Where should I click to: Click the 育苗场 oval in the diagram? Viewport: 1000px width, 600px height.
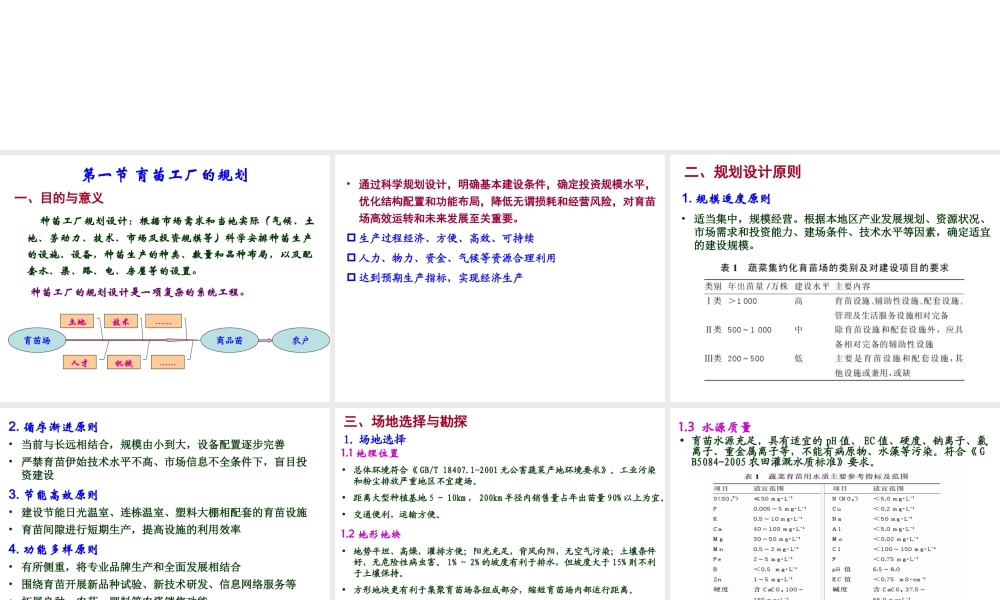[37, 341]
